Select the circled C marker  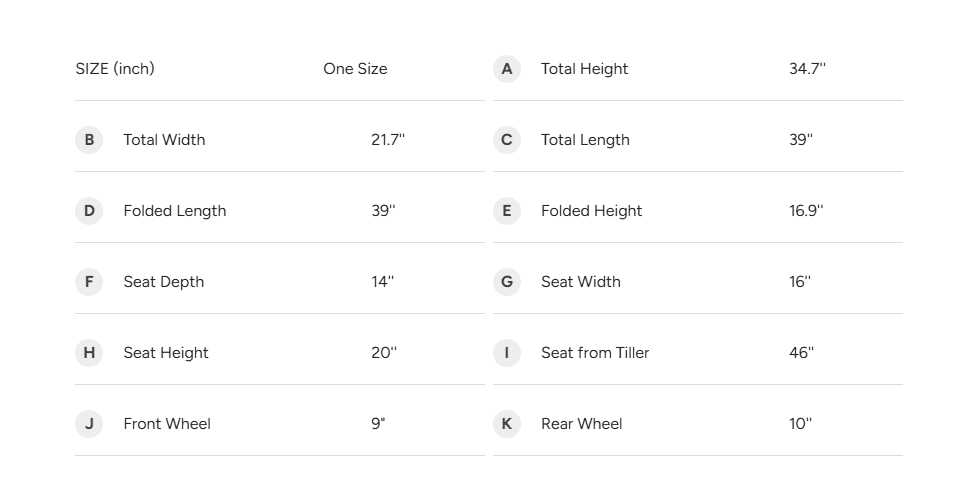tap(506, 140)
